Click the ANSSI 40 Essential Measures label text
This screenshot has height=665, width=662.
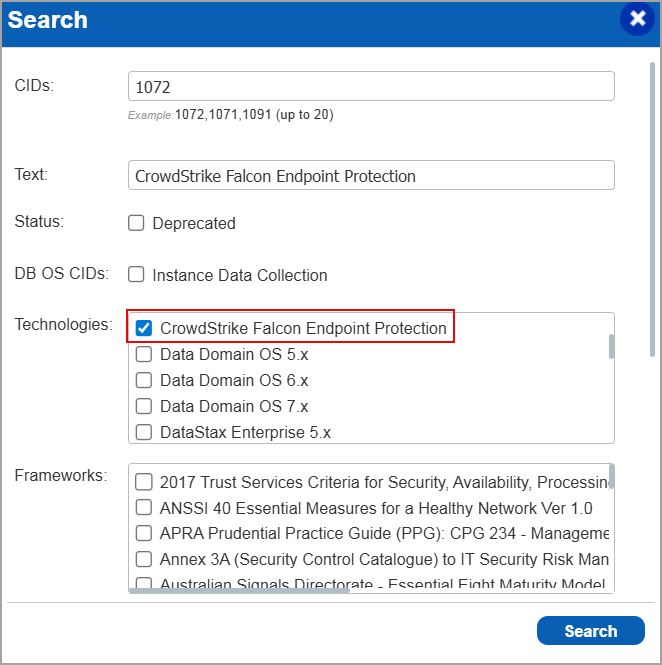[x=376, y=508]
